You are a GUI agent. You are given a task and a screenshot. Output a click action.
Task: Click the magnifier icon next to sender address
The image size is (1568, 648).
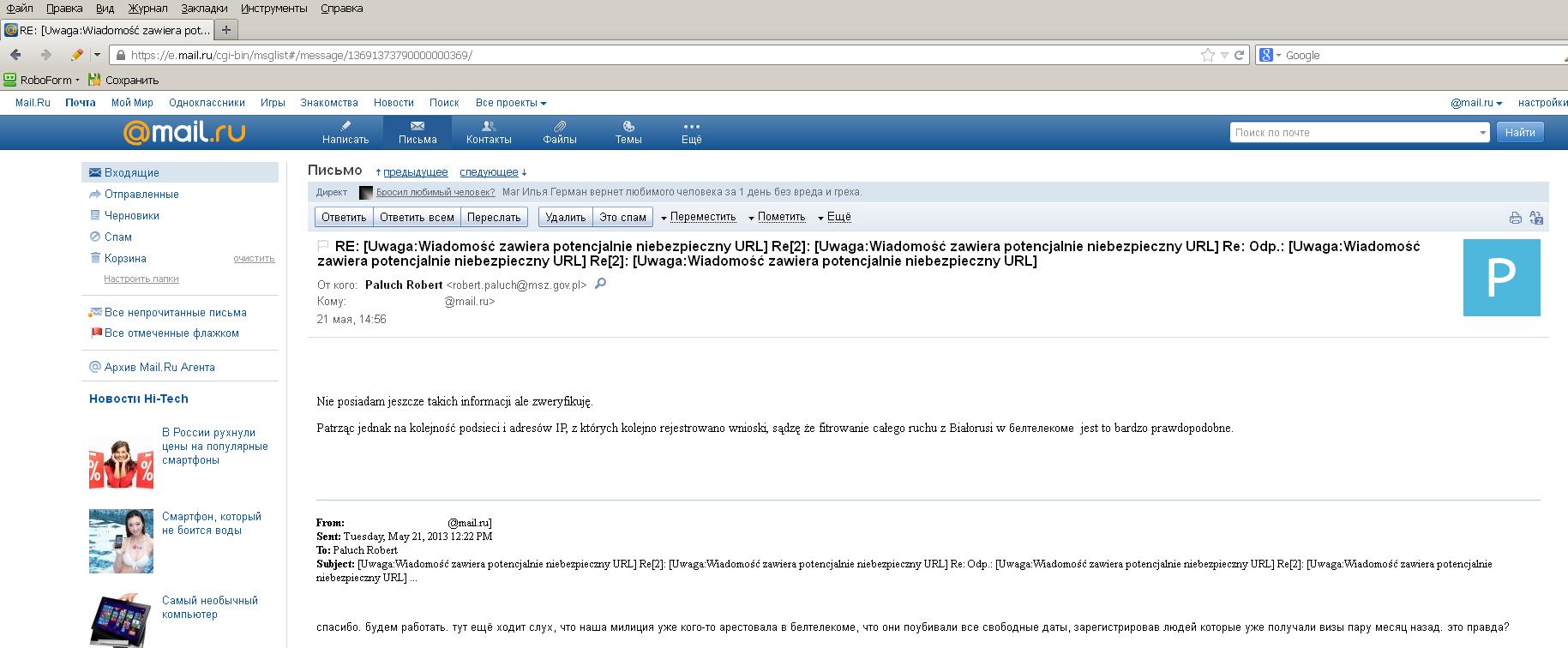[x=600, y=284]
